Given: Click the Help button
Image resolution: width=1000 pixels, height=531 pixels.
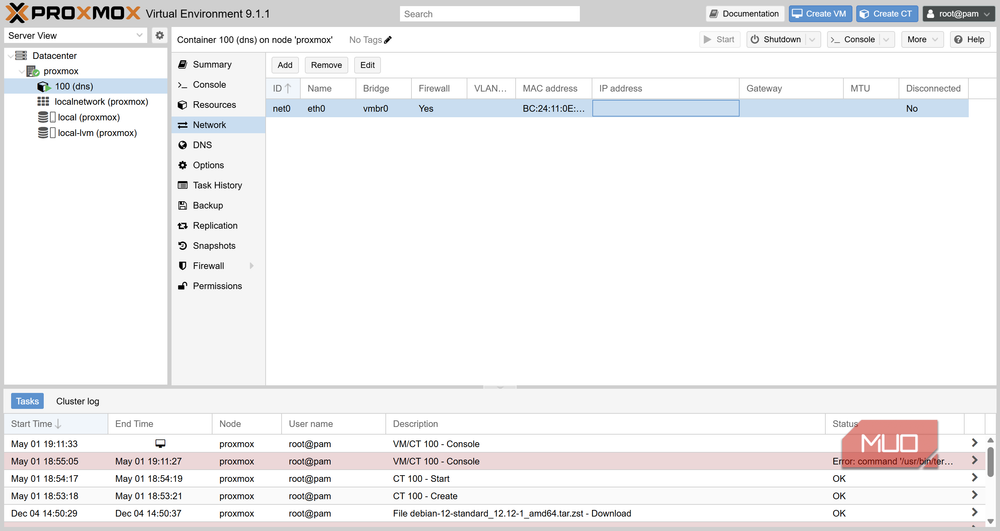Looking at the screenshot, I should click(x=970, y=40).
